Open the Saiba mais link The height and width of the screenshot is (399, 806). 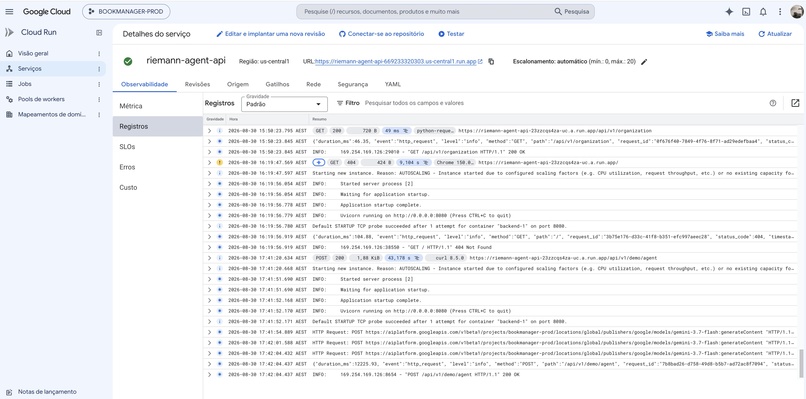coord(725,34)
